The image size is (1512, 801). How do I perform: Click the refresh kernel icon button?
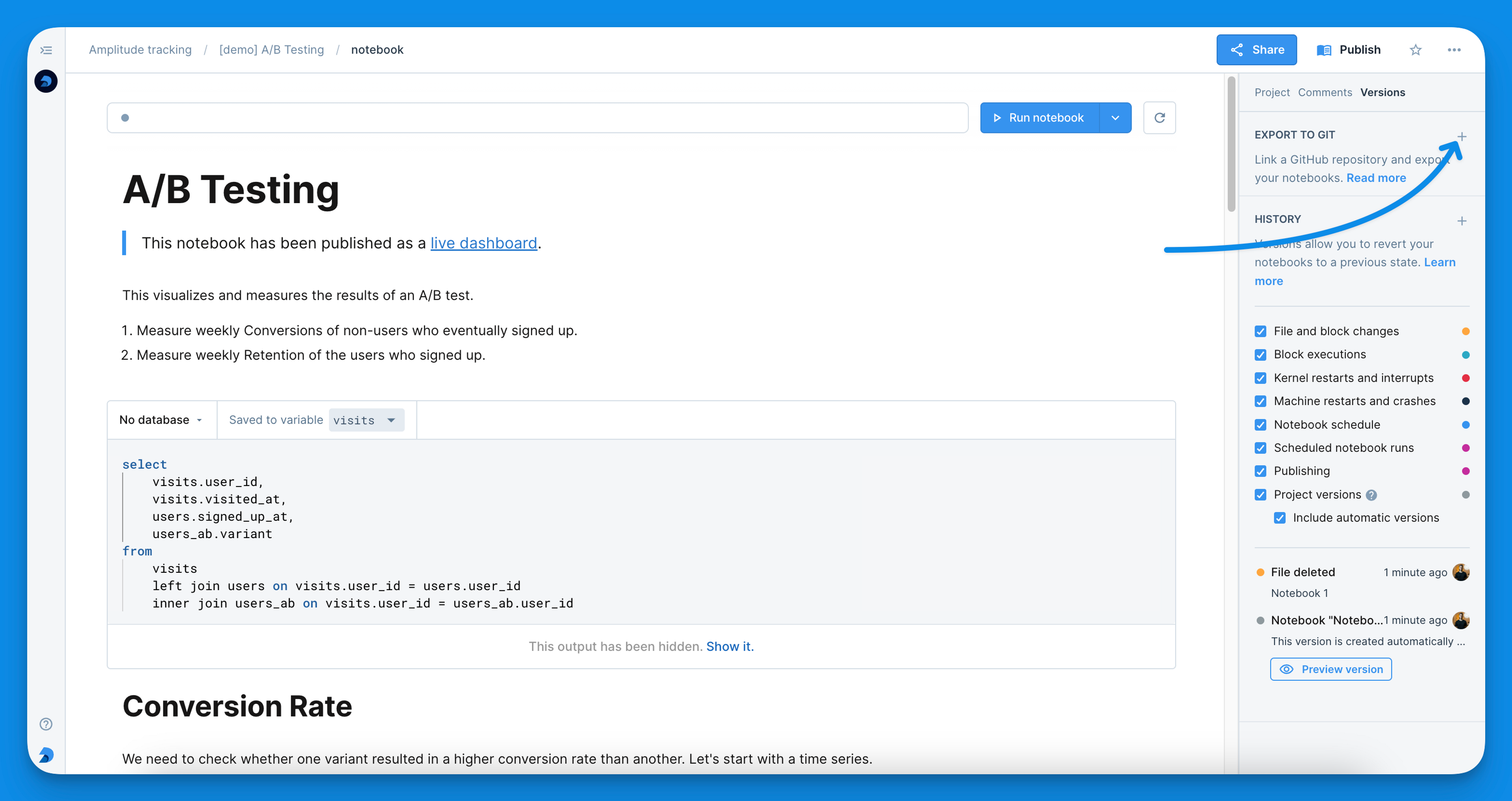point(1159,118)
